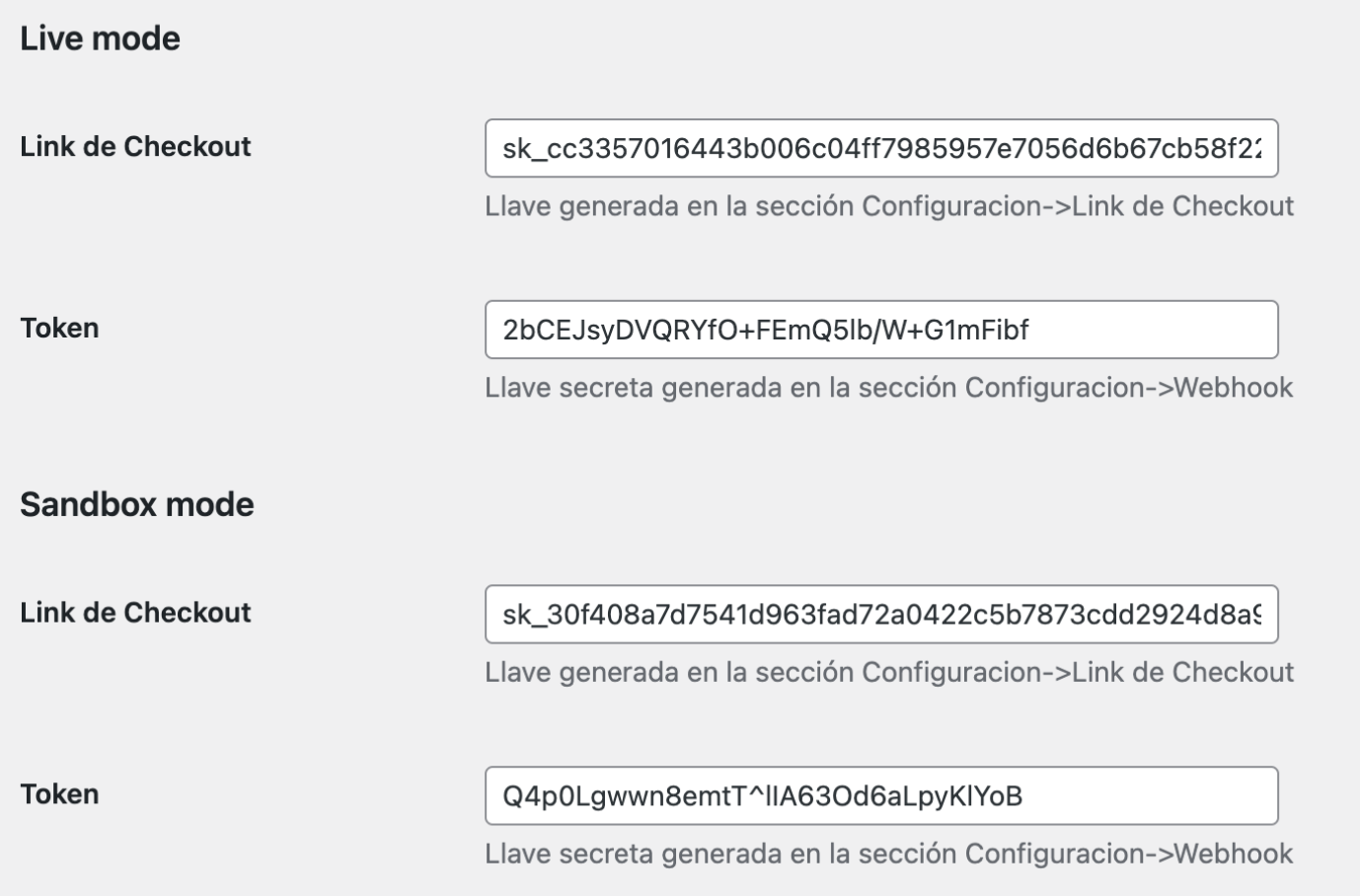
Task: Click 'Configuracion->Webhook' text in Live mode description
Action: tap(1128, 388)
